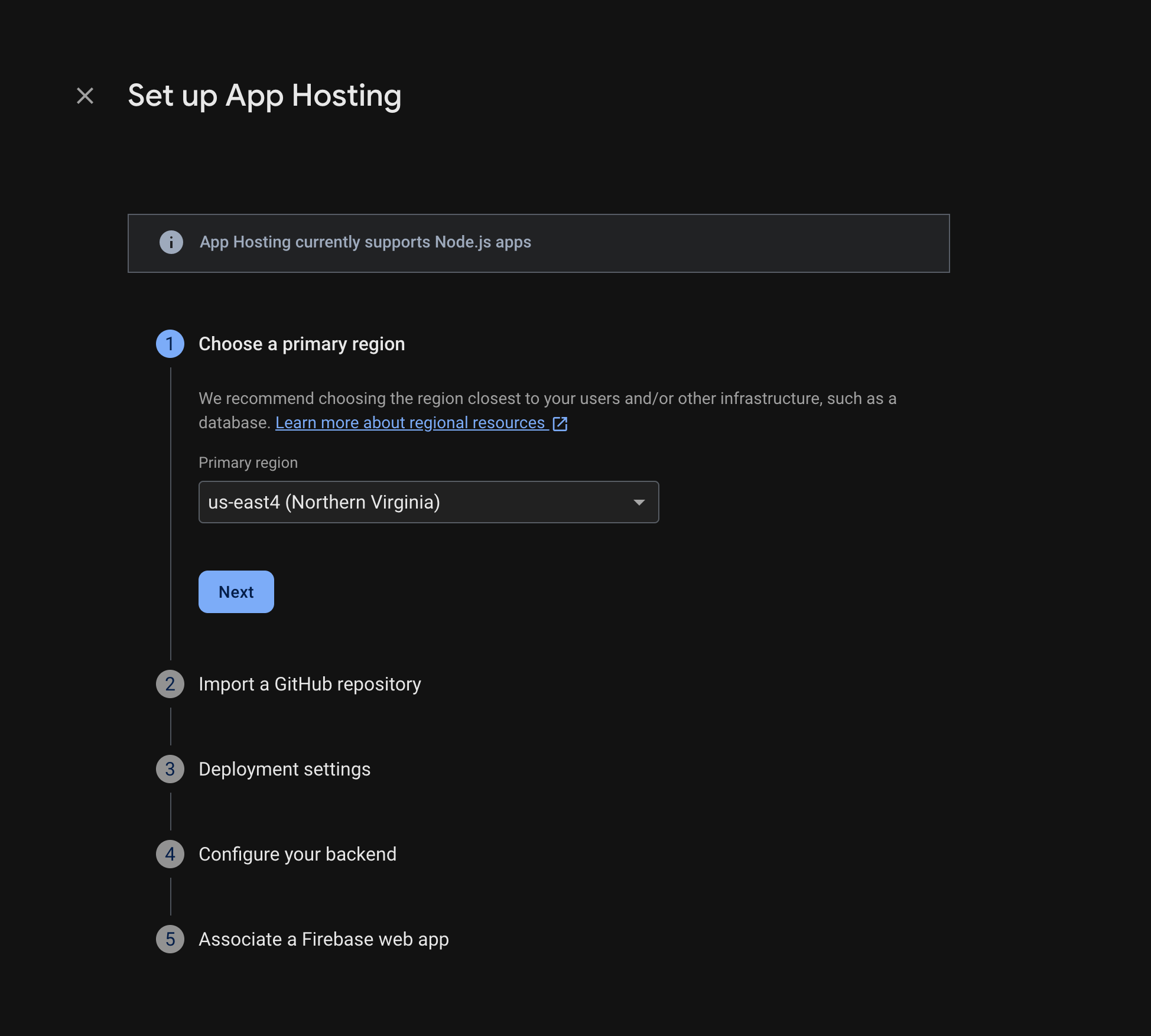The height and width of the screenshot is (1036, 1151).
Task: Open the Deployment settings step
Action: point(285,768)
